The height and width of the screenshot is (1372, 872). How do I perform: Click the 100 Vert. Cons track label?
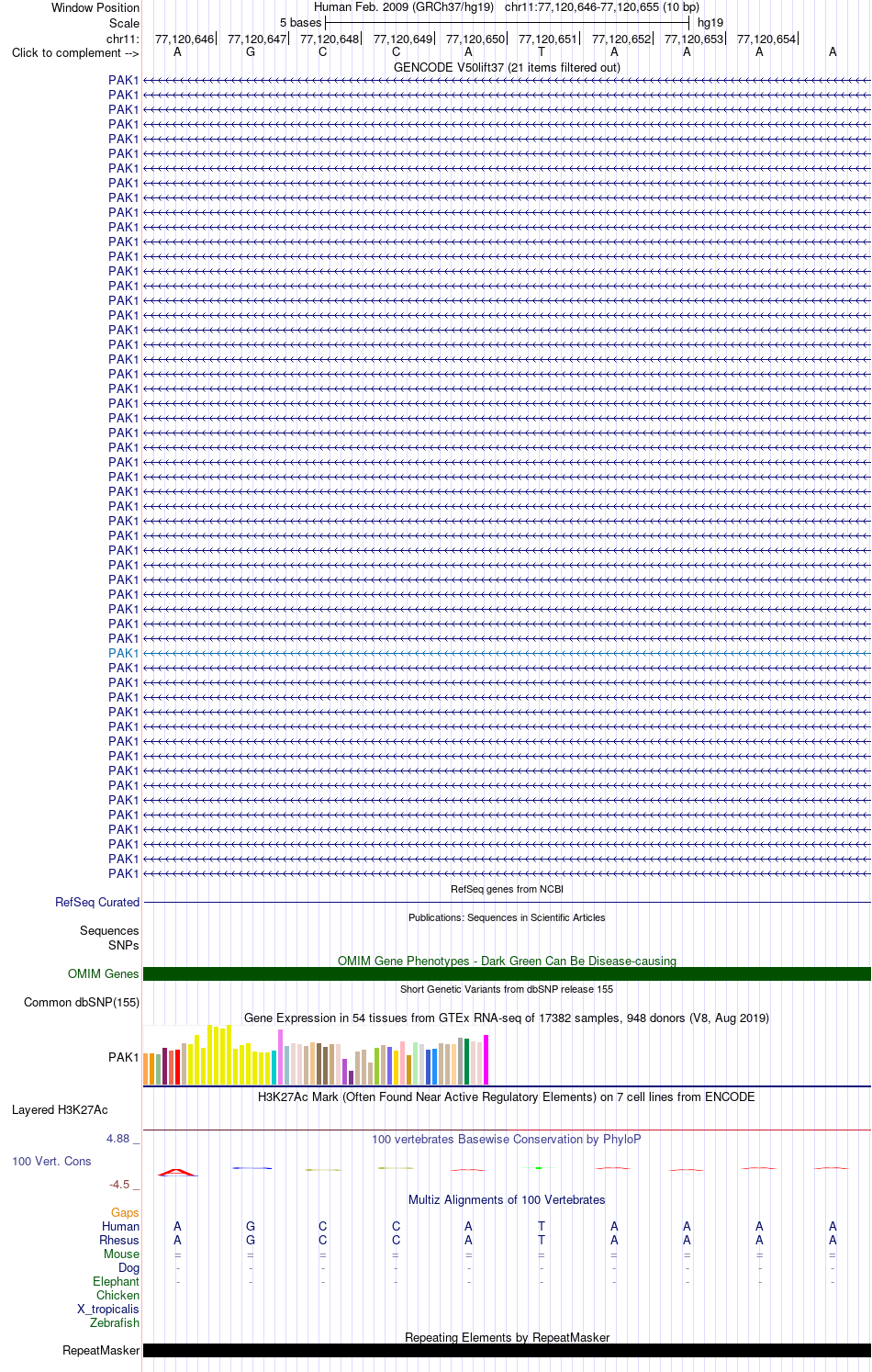(51, 1161)
